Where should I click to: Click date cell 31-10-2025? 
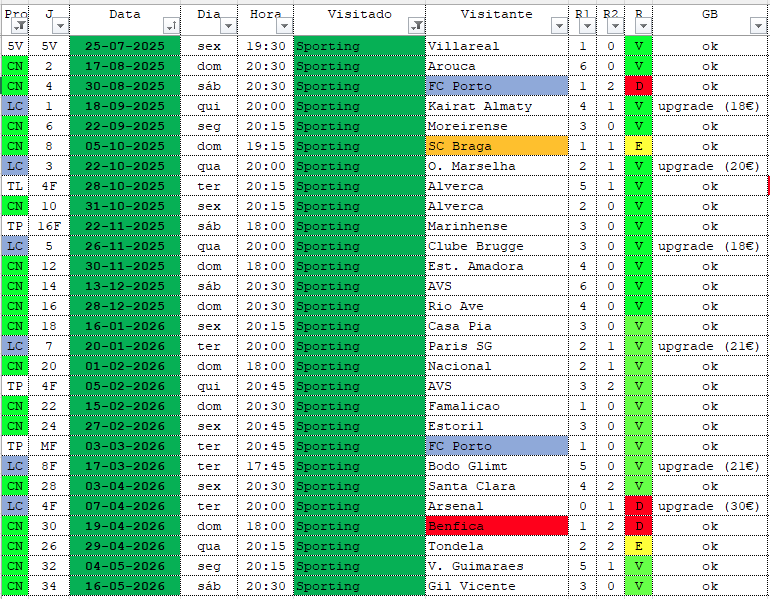125,206
